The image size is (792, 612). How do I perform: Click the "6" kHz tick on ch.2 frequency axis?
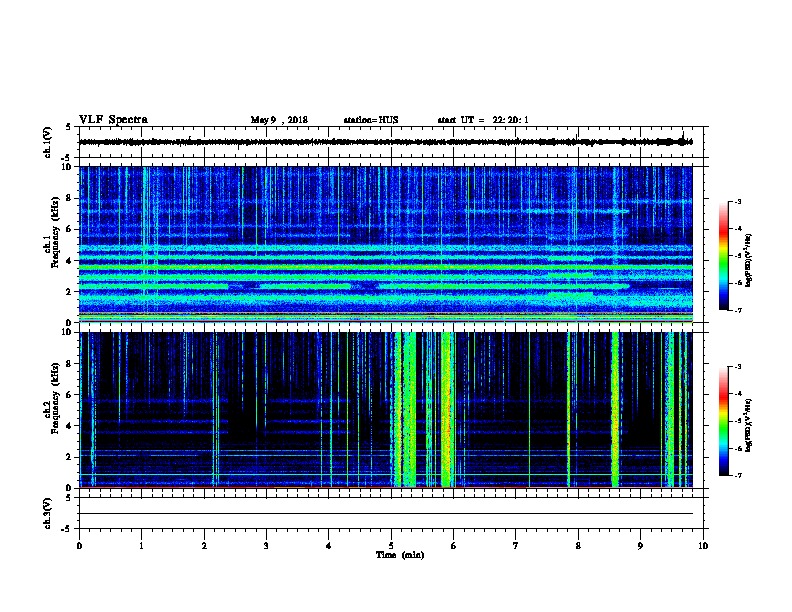tap(70, 394)
